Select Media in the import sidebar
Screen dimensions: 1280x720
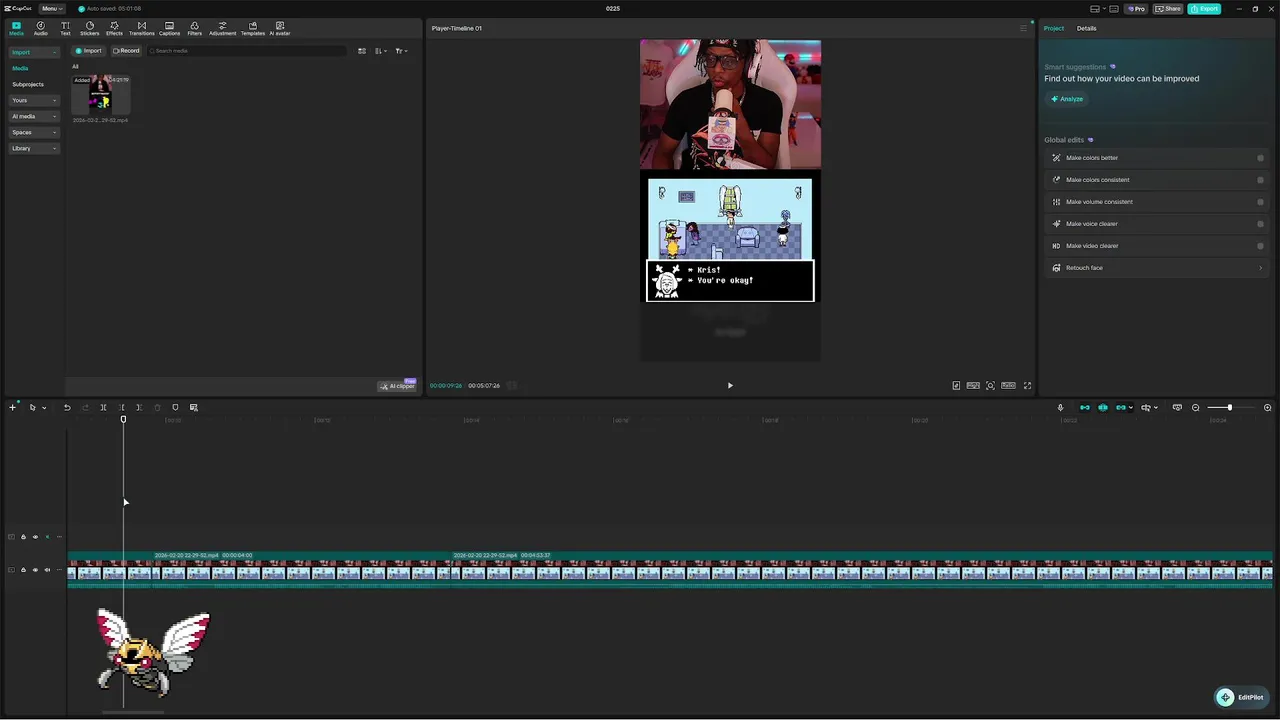(x=20, y=68)
